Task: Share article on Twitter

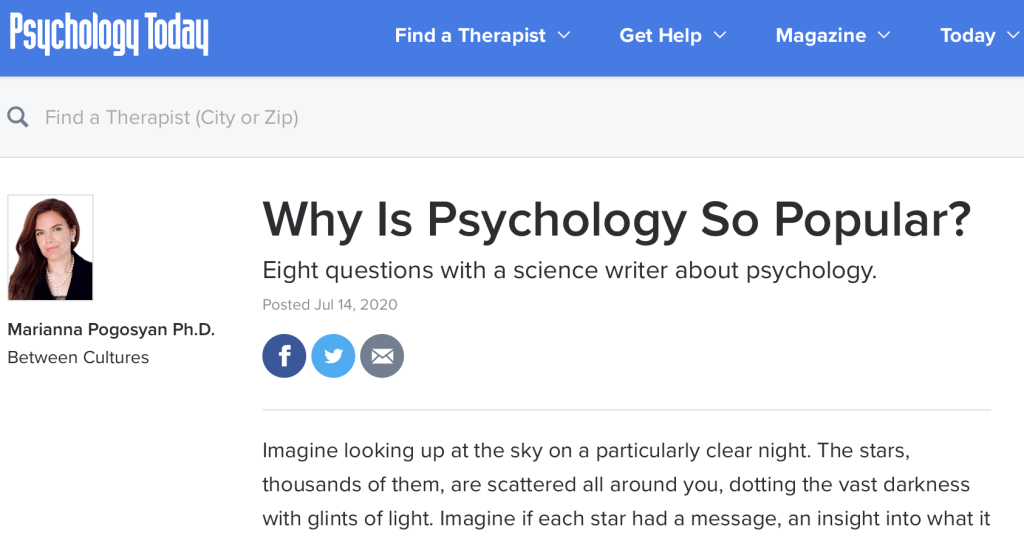Action: [333, 356]
